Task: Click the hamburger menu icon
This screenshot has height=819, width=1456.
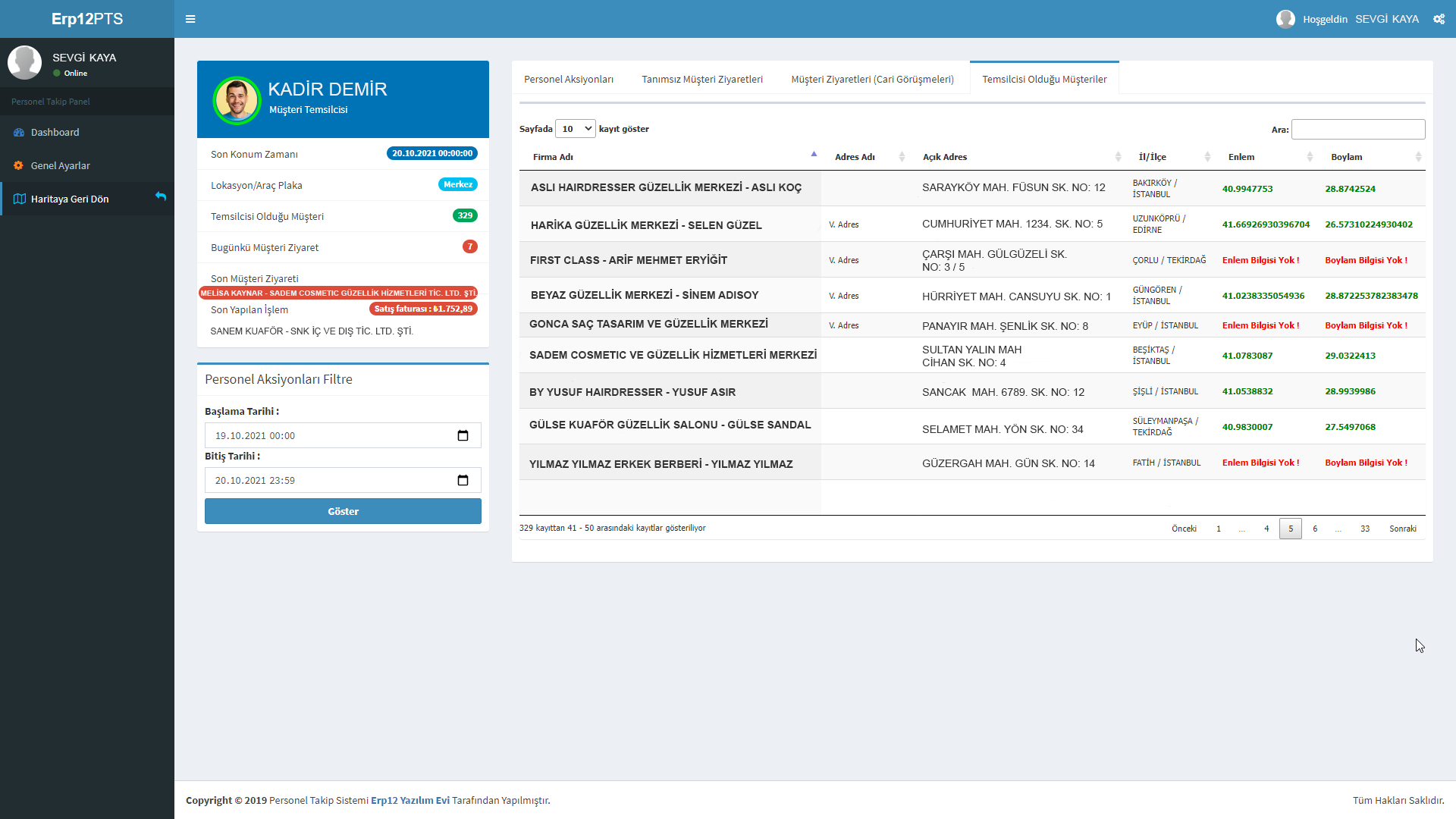Action: [x=190, y=19]
